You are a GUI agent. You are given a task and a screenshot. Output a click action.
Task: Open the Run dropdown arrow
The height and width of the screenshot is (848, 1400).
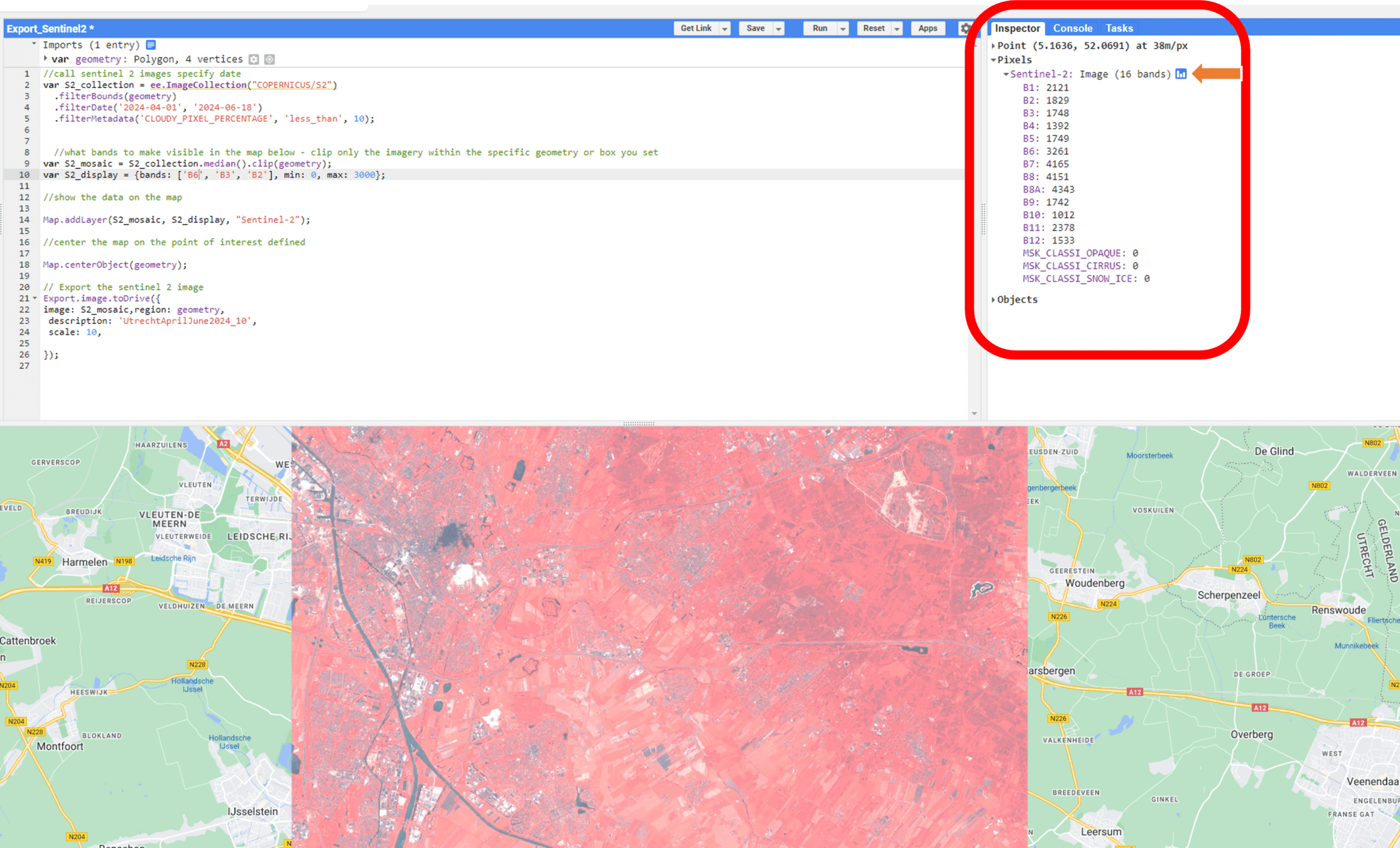coord(843,28)
